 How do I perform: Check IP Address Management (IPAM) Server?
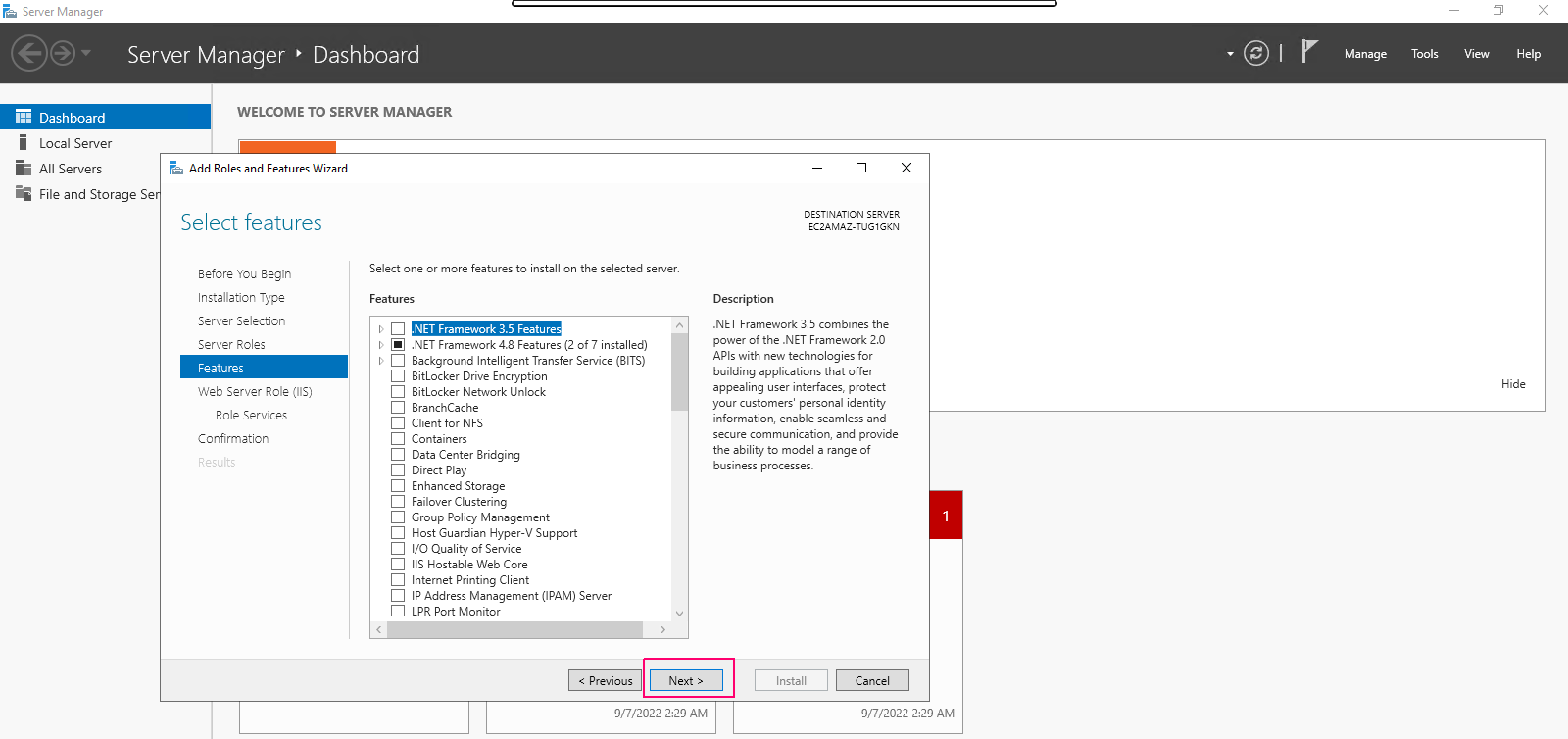click(x=398, y=596)
